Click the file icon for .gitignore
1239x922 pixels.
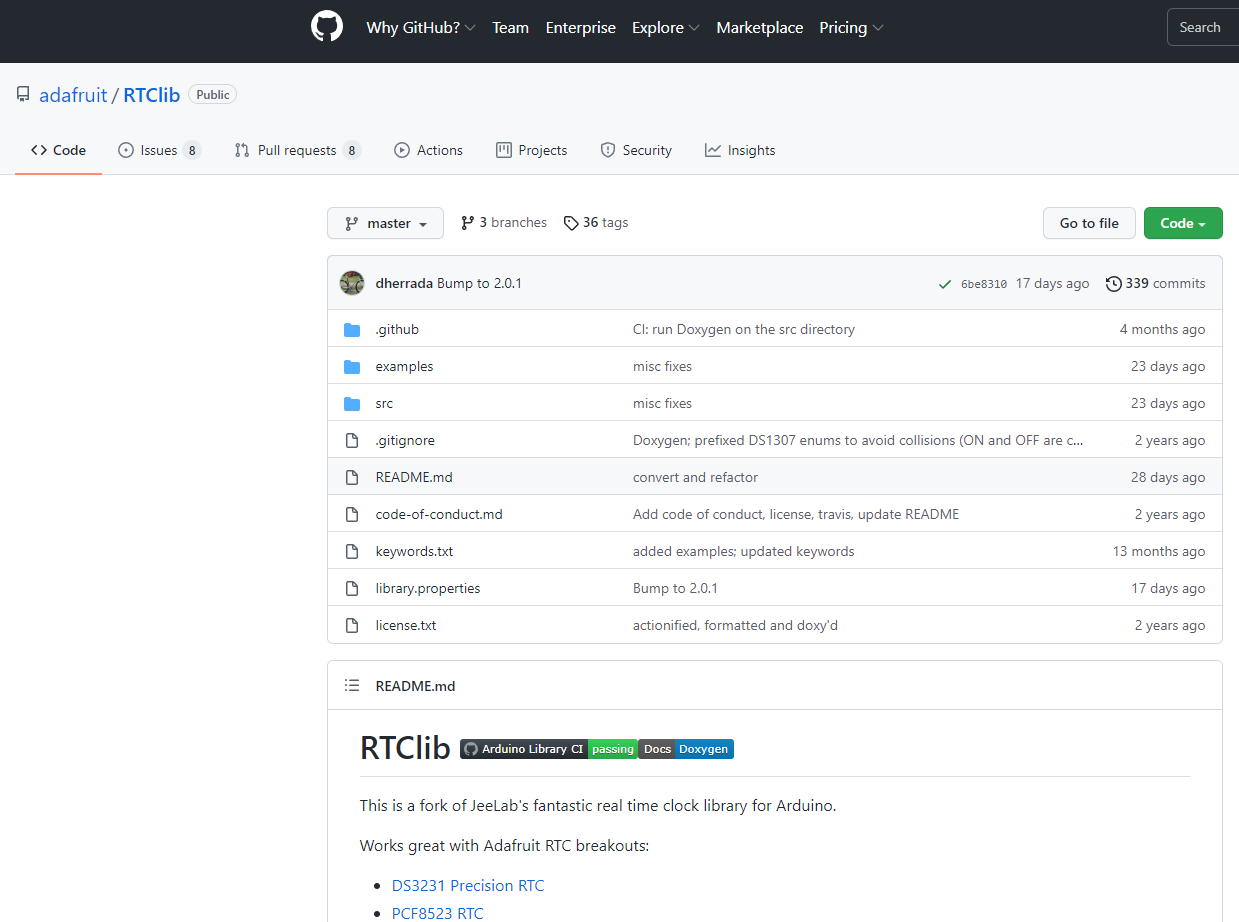click(x=352, y=441)
